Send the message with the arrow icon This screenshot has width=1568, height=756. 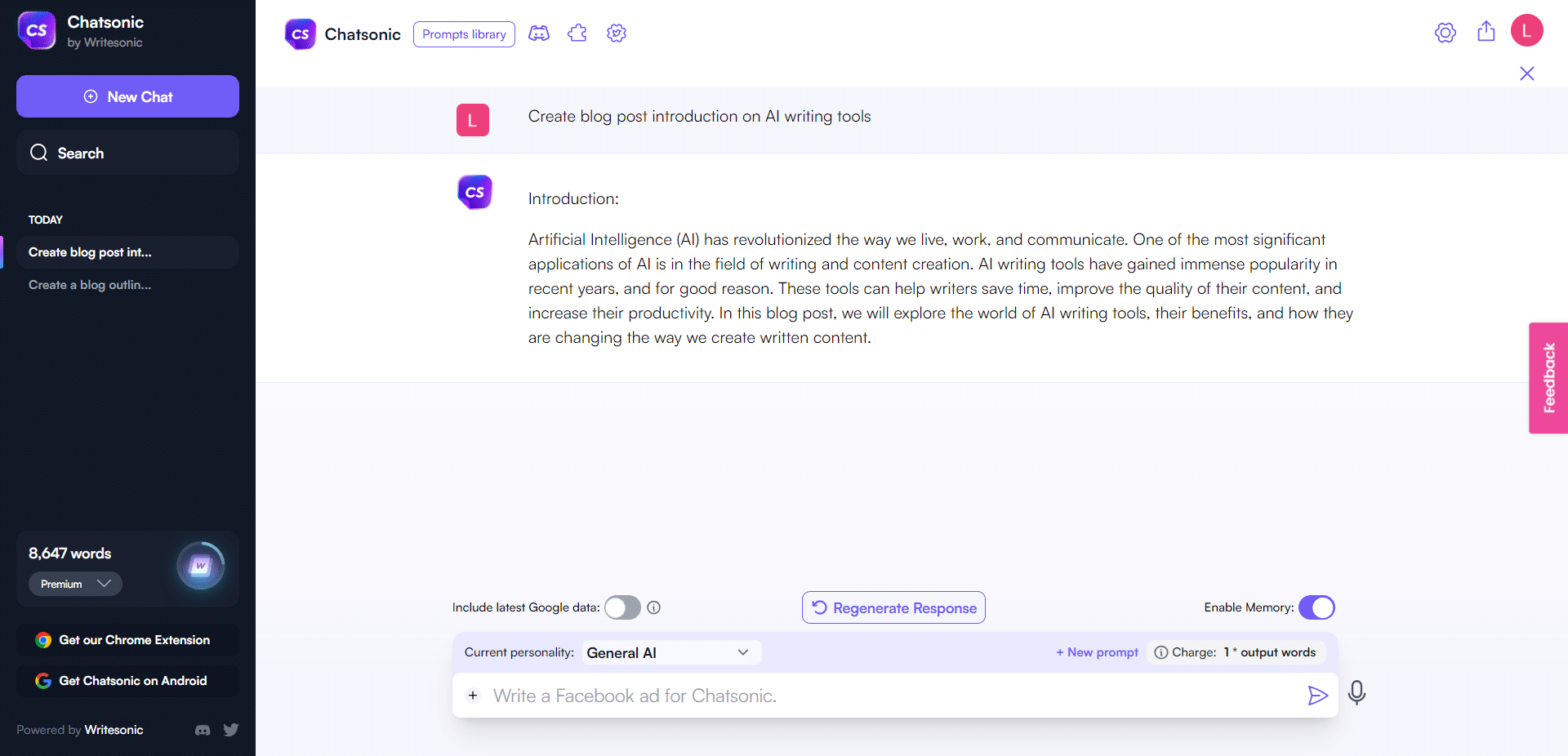(x=1317, y=696)
